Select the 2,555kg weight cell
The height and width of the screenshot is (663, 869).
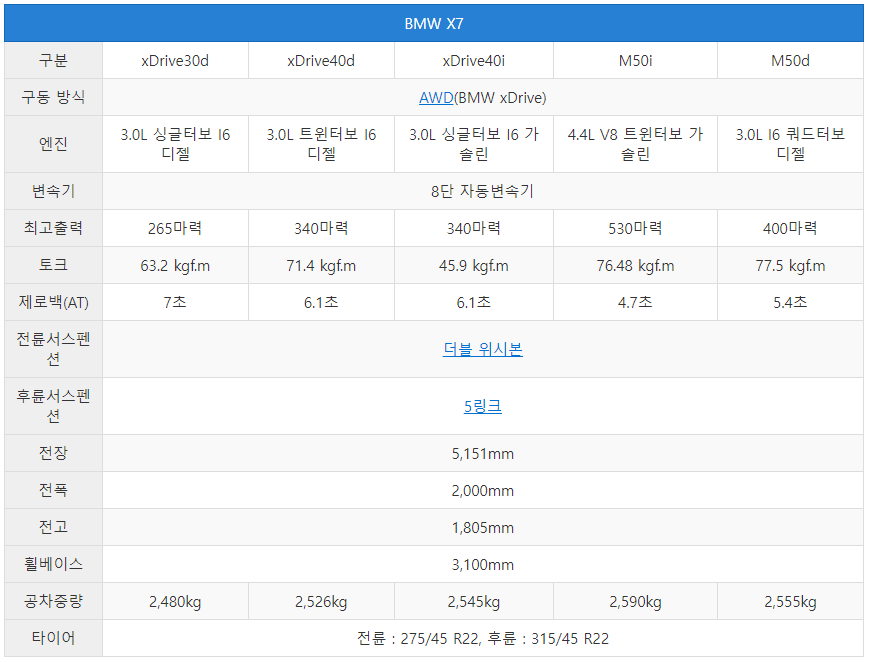click(x=790, y=601)
